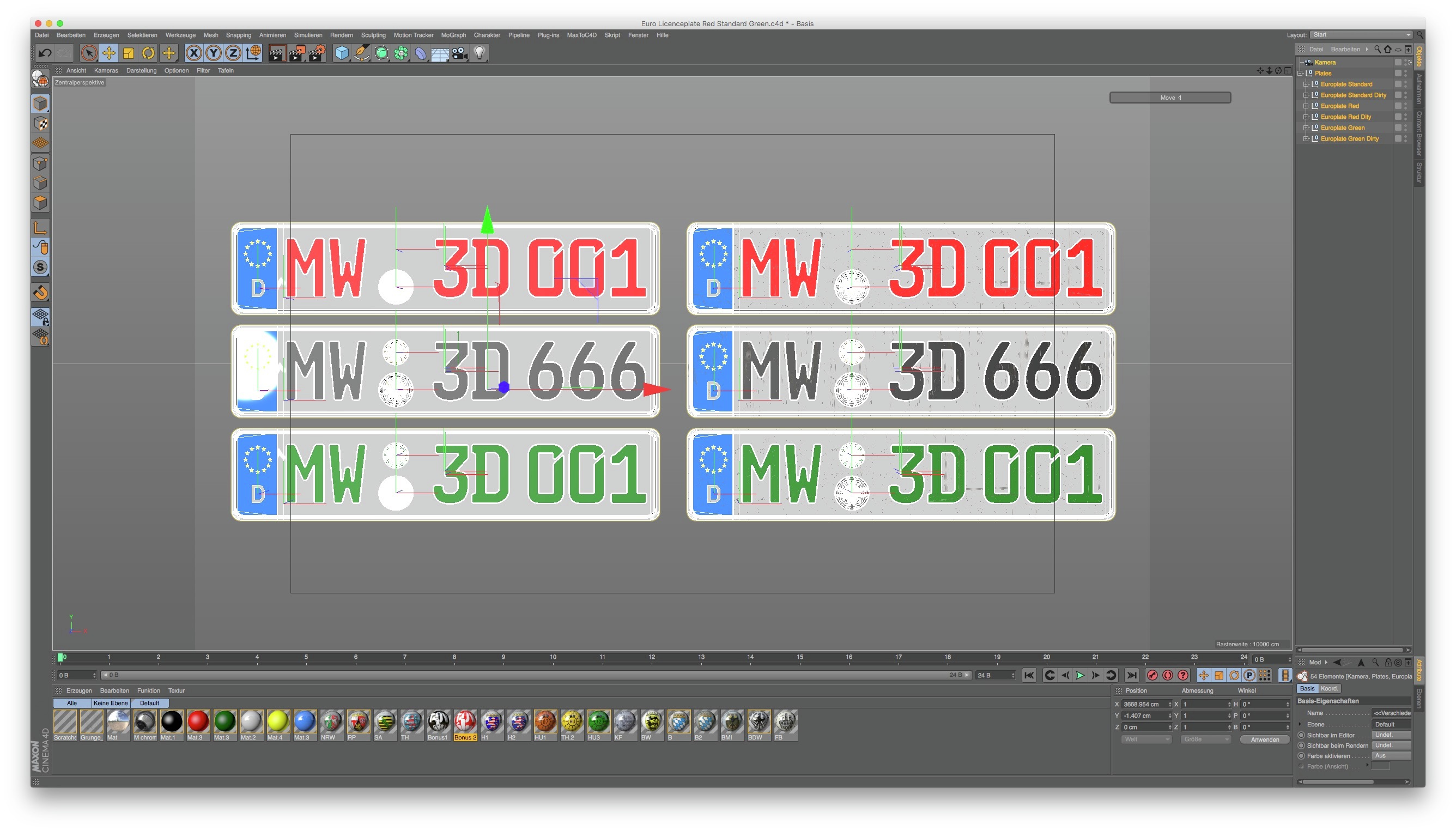Play the animation forwards

pos(1080,675)
